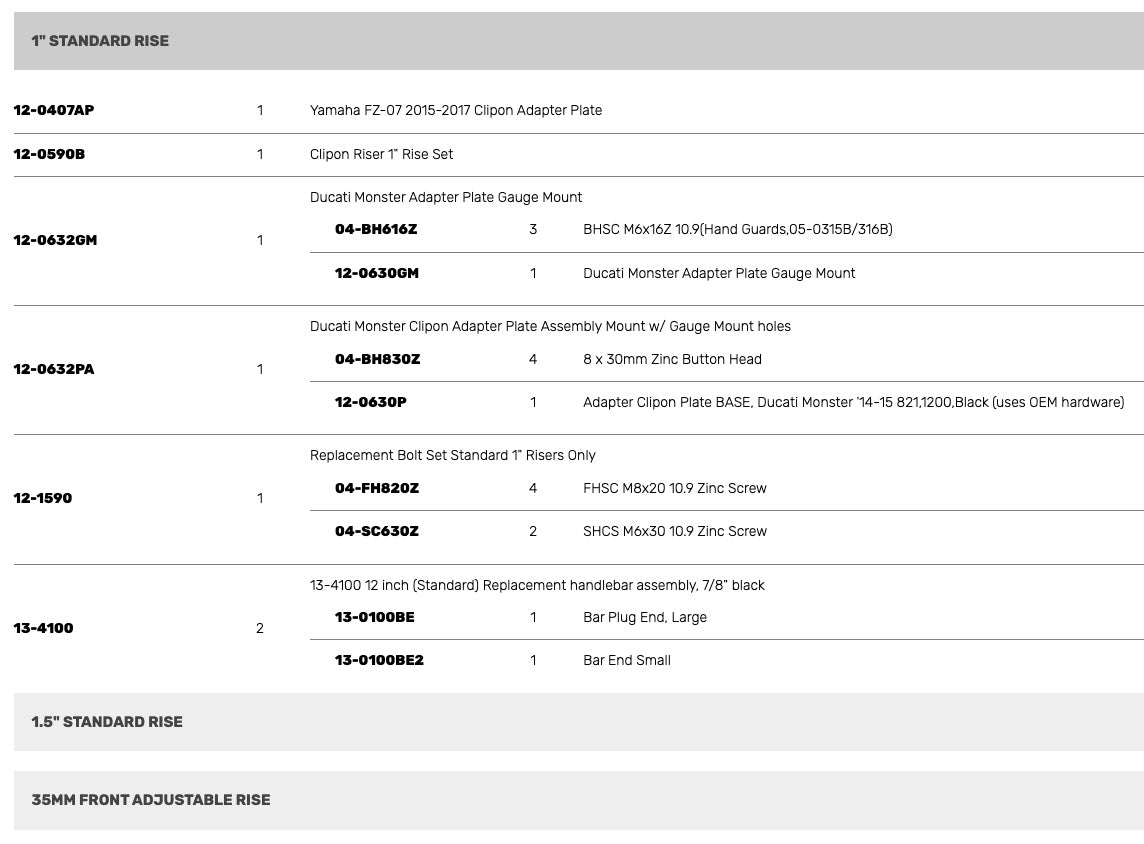
Task: Open part number 12-0407AP
Action: pyautogui.click(x=54, y=110)
